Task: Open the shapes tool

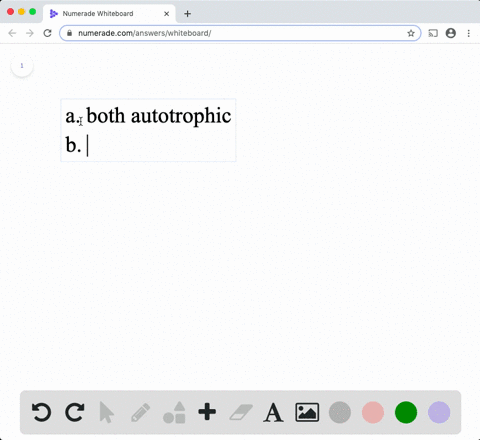Action: point(174,412)
